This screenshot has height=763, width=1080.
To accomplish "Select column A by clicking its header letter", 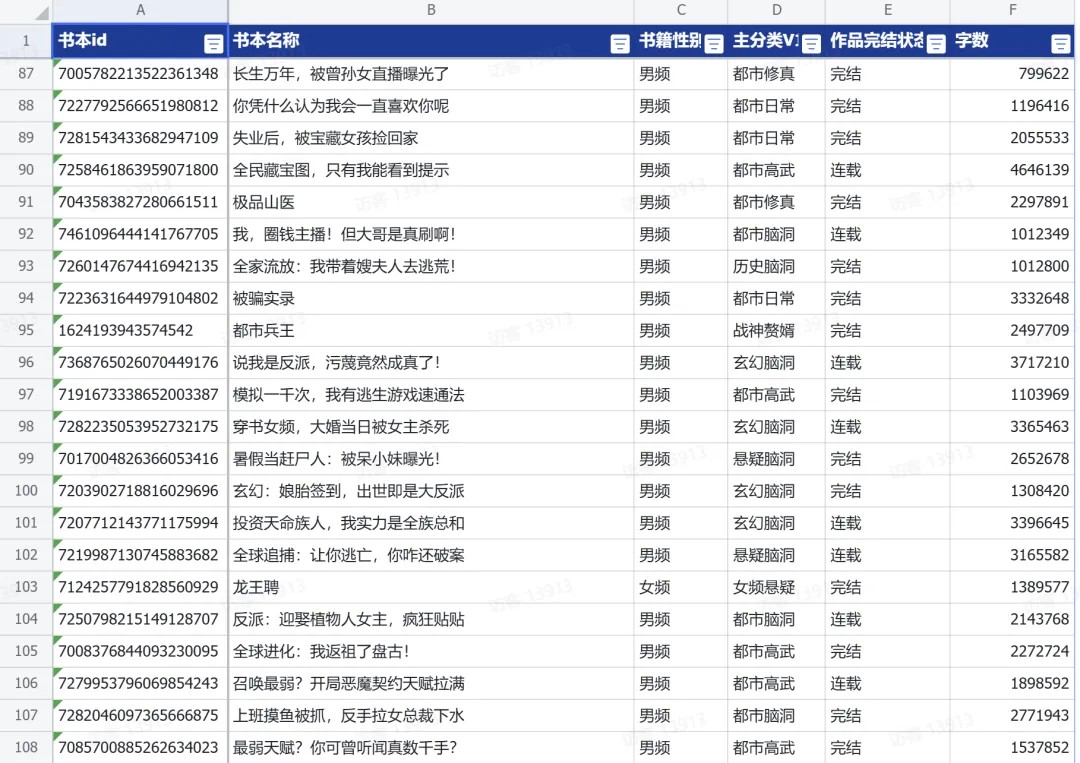I will 140,11.
